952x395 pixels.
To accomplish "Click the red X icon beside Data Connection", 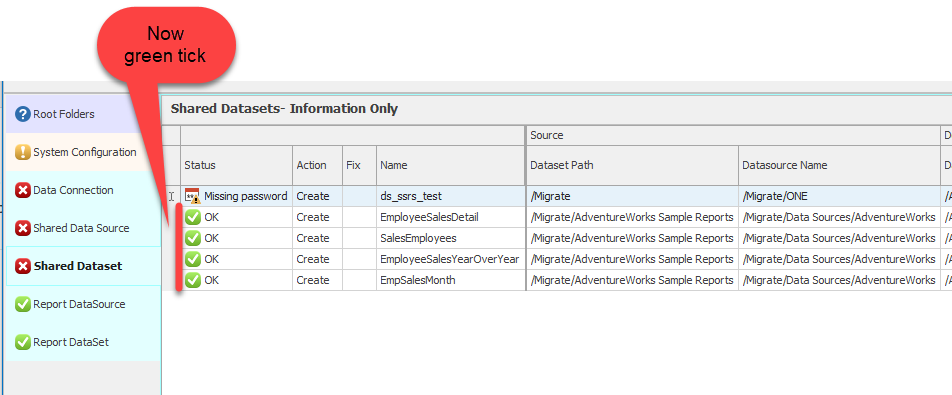I will (22, 191).
